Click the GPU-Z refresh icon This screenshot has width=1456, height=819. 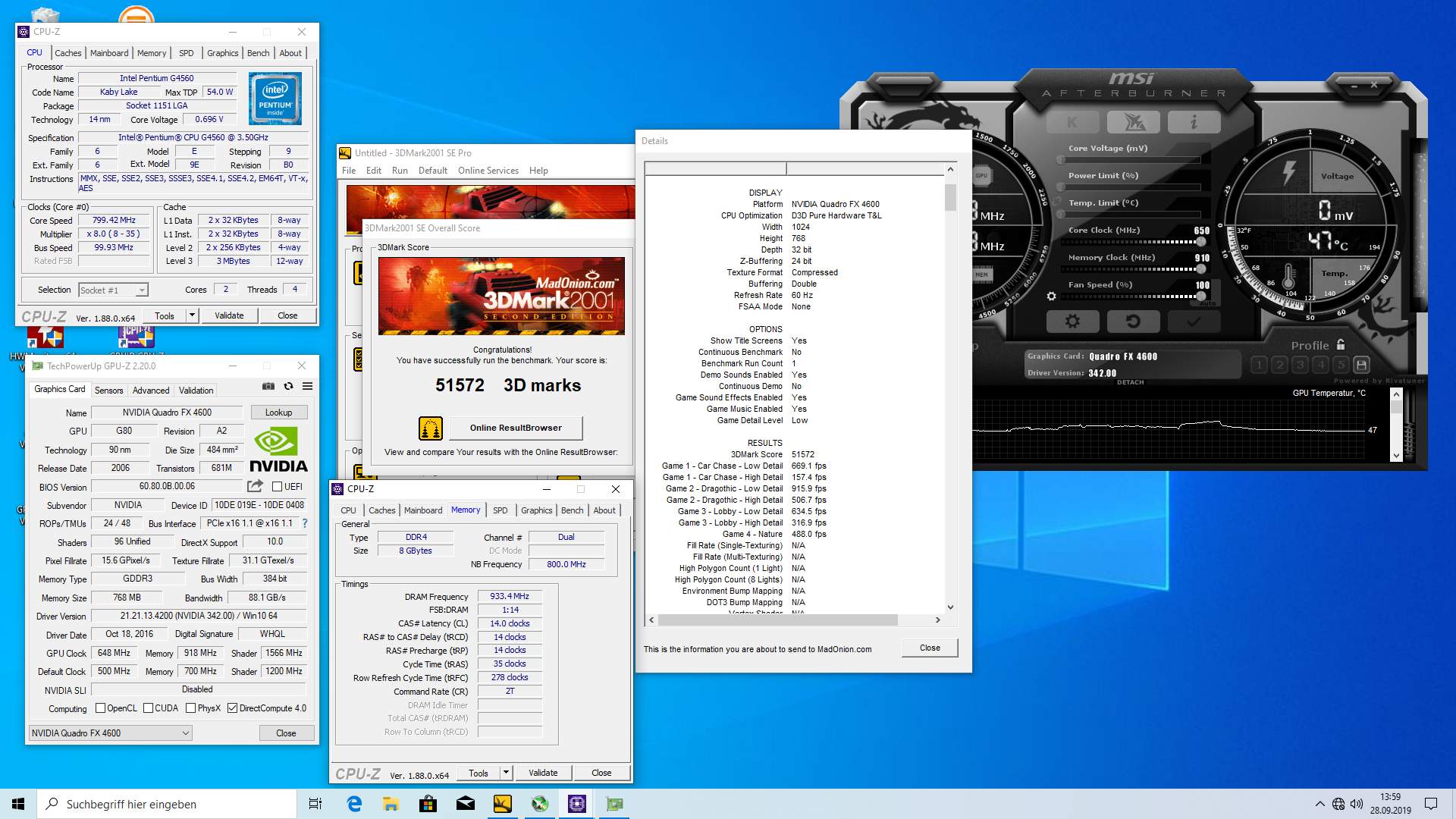coord(288,386)
